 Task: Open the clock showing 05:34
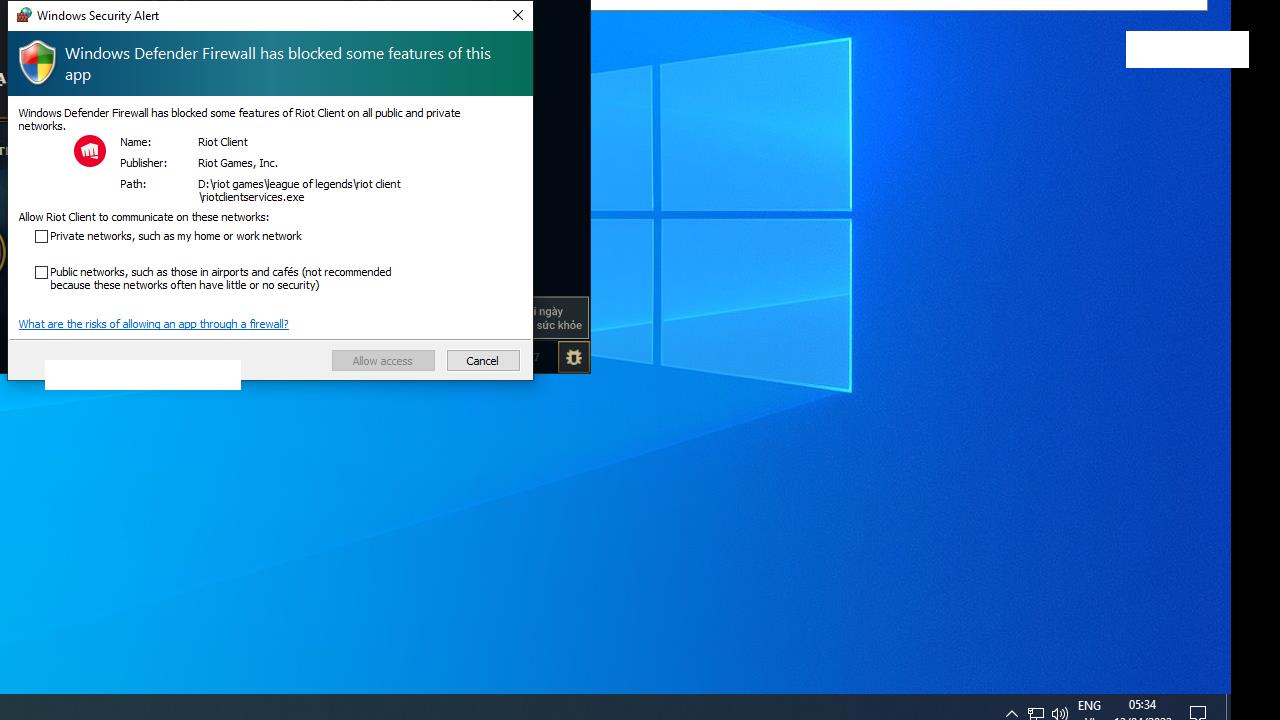1142,708
